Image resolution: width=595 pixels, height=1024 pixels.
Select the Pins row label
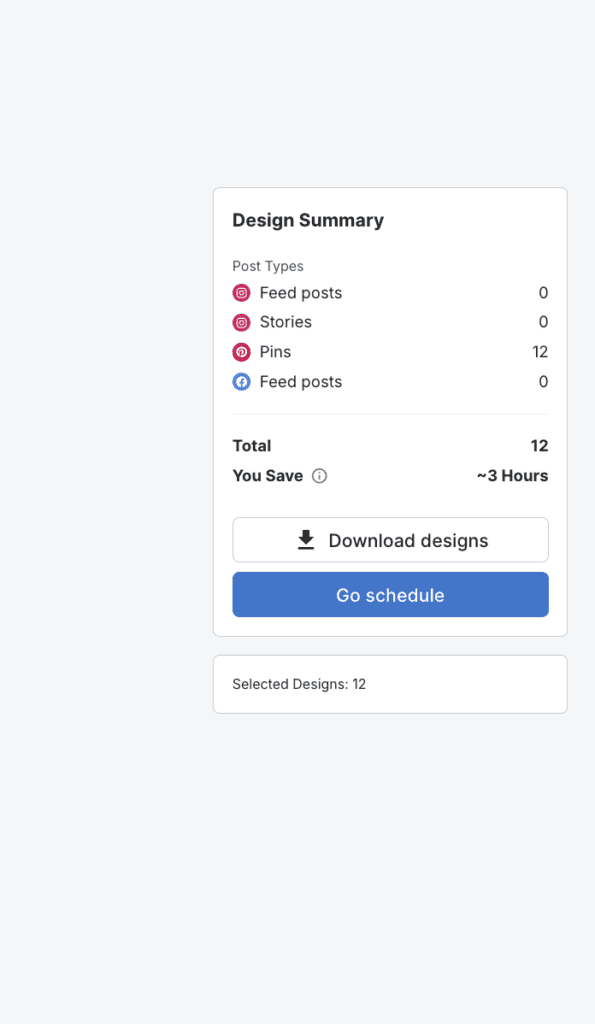click(277, 352)
